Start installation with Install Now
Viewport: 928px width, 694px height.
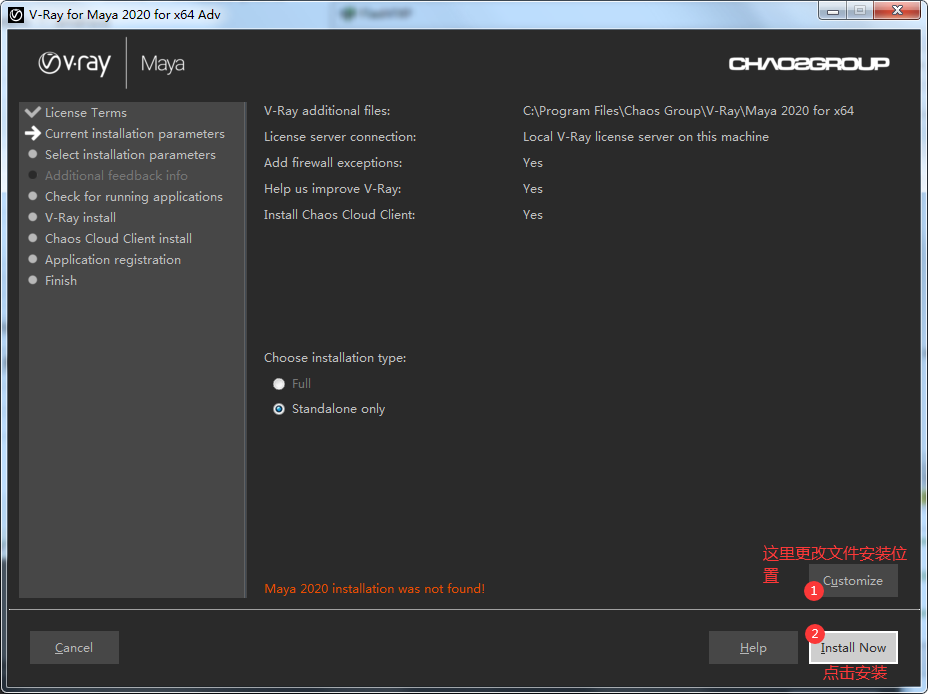[853, 647]
